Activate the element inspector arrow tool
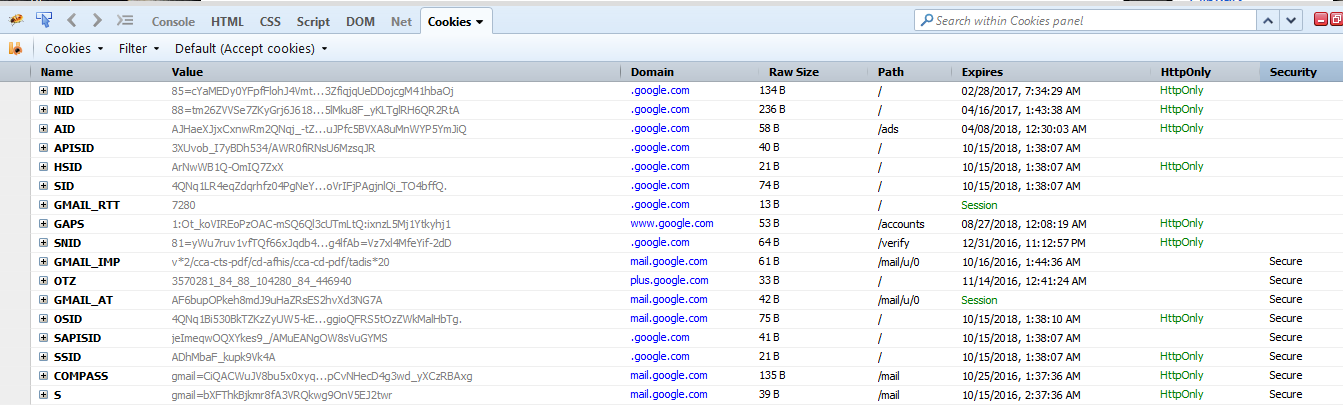This screenshot has width=1343, height=407. click(44, 20)
